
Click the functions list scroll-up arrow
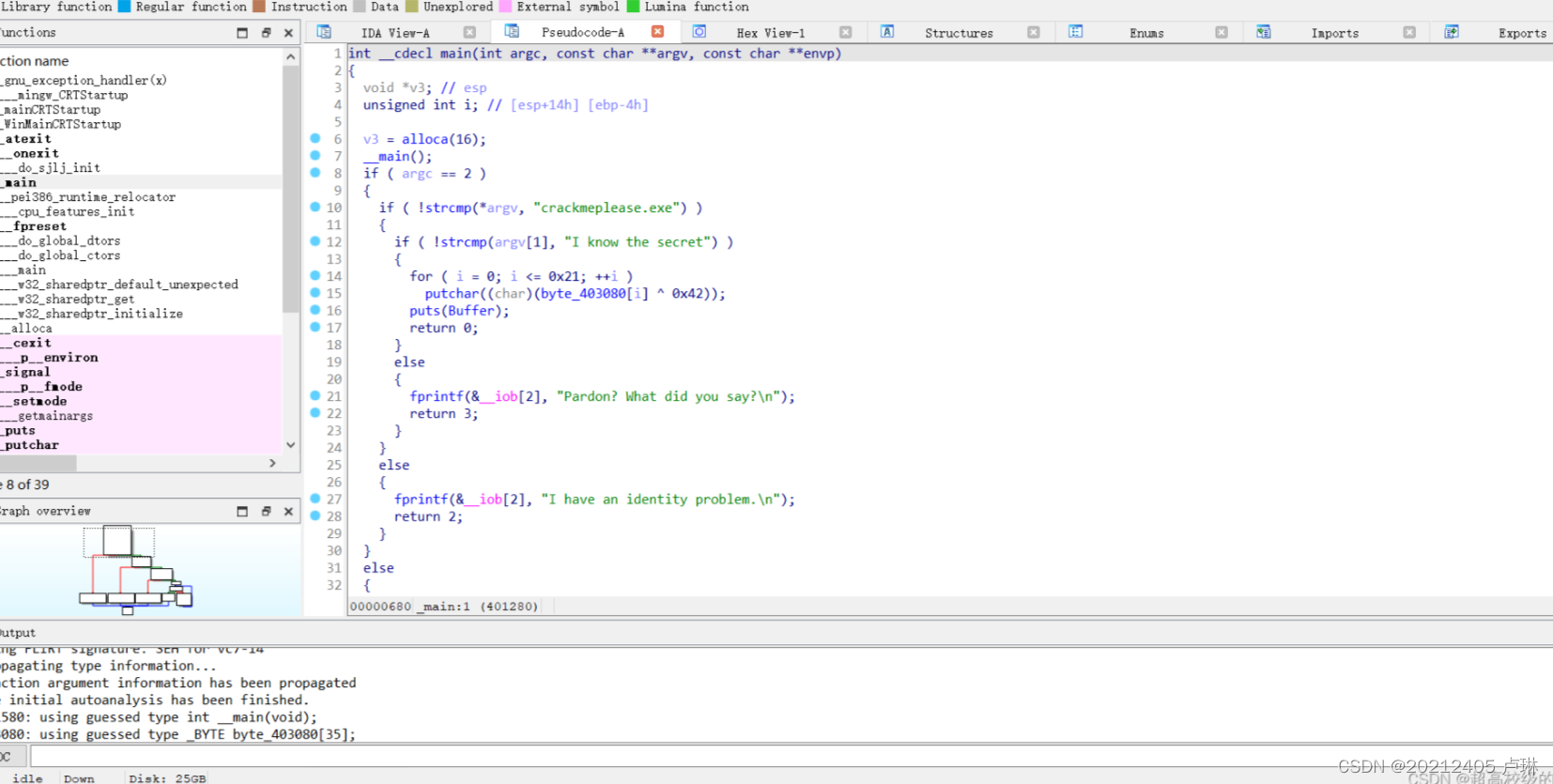[291, 57]
